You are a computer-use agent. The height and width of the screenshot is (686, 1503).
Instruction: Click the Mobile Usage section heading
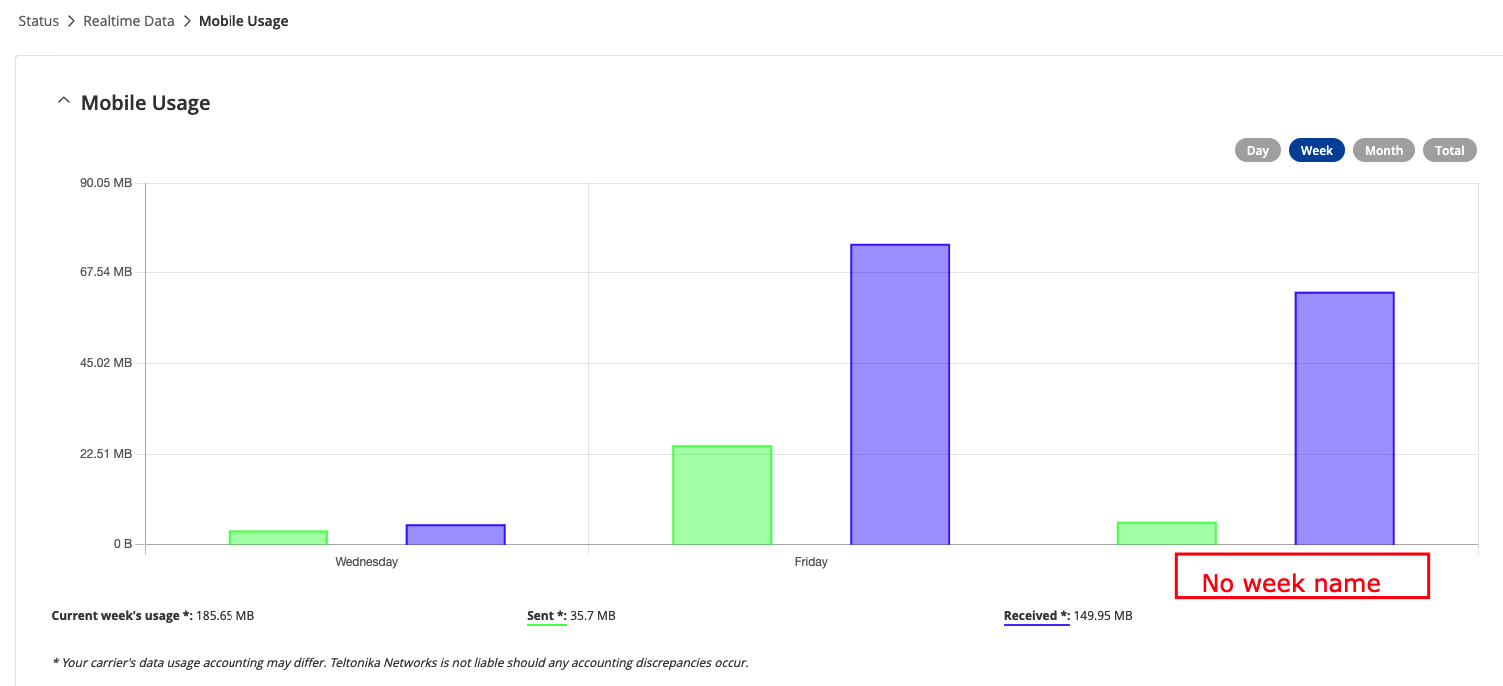tap(145, 103)
